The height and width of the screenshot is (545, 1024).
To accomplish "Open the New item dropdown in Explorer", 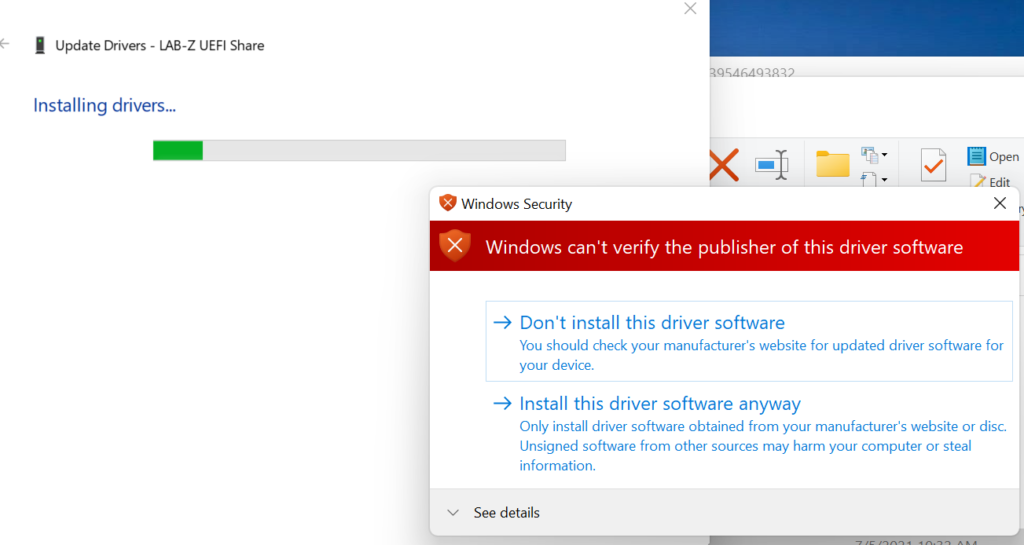I will (x=874, y=155).
